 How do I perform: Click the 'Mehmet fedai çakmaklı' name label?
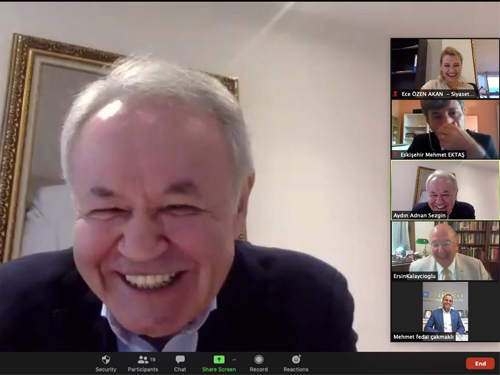pos(423,337)
